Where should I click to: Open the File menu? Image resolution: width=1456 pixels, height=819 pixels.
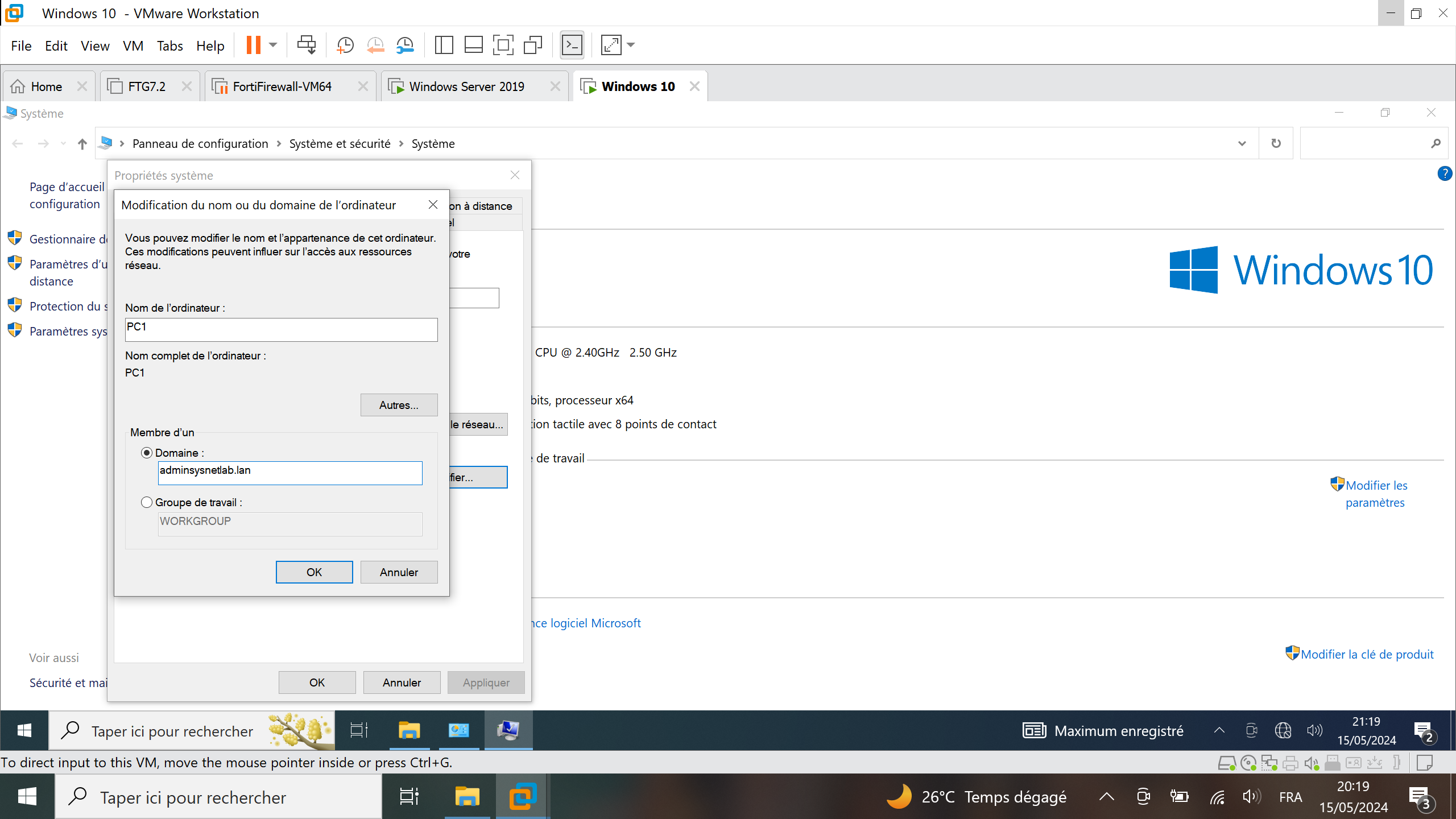(x=21, y=45)
